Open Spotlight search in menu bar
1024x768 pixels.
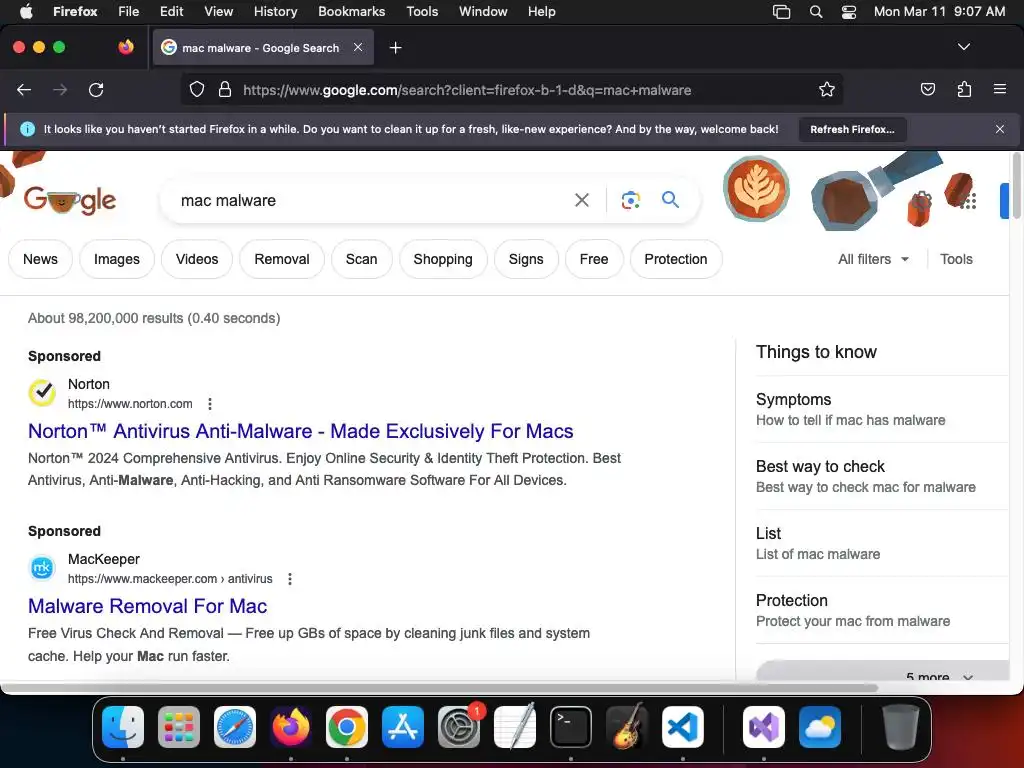pyautogui.click(x=816, y=12)
